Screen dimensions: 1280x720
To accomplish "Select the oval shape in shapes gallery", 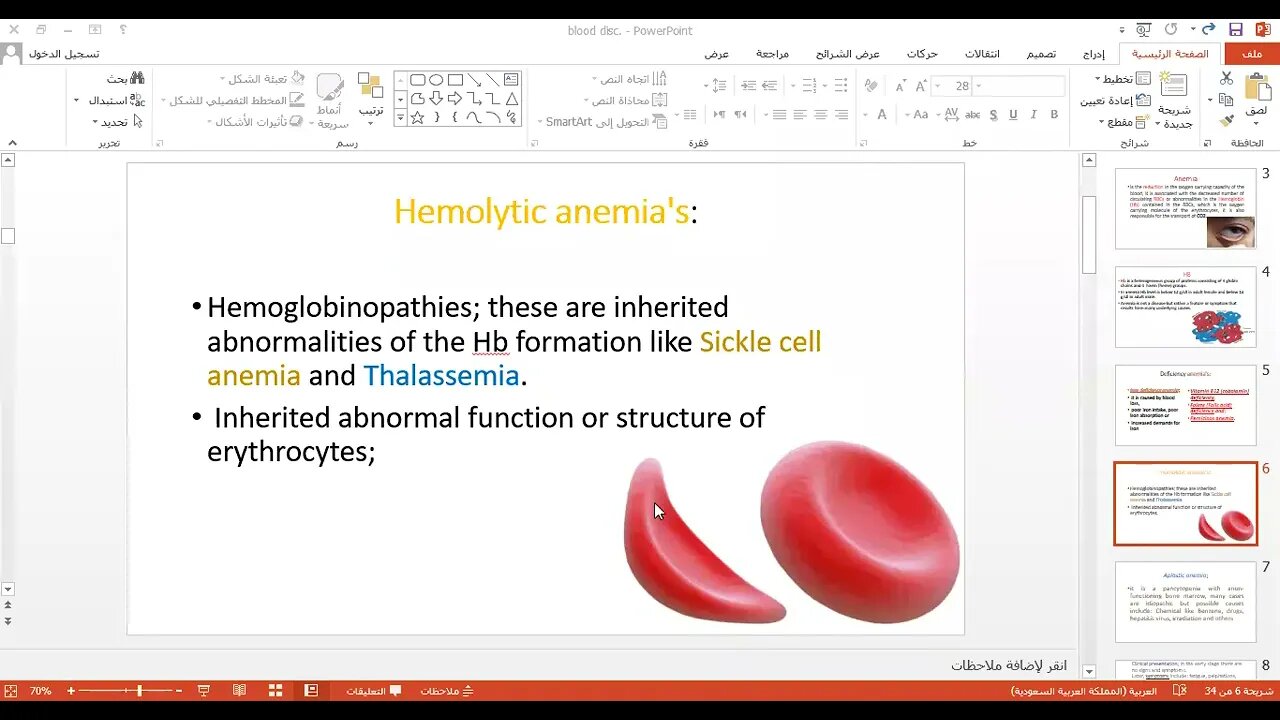I will coord(436,80).
